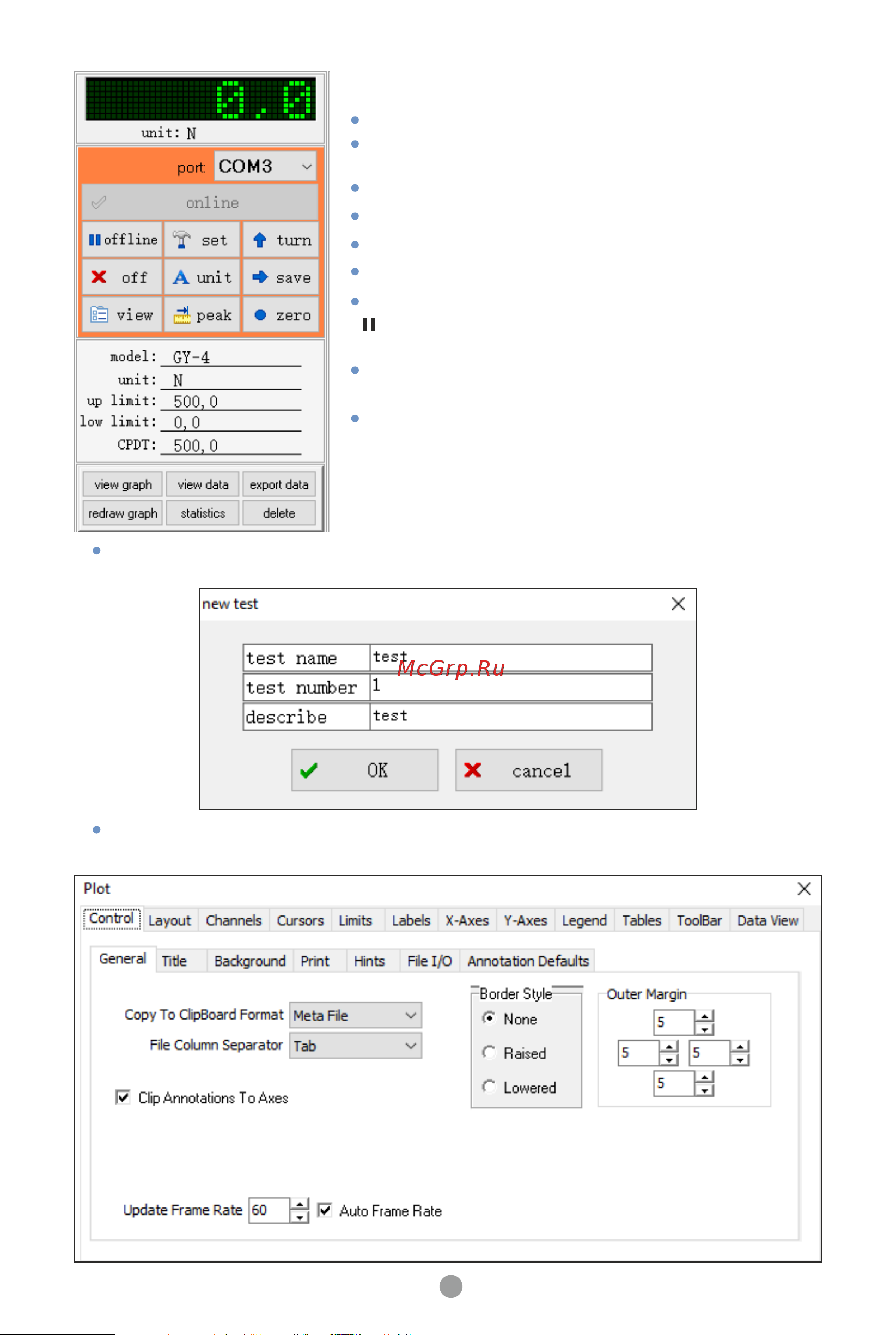Screen dimensions: 896x1335
Task: Select None border style radio
Action: click(x=489, y=1018)
